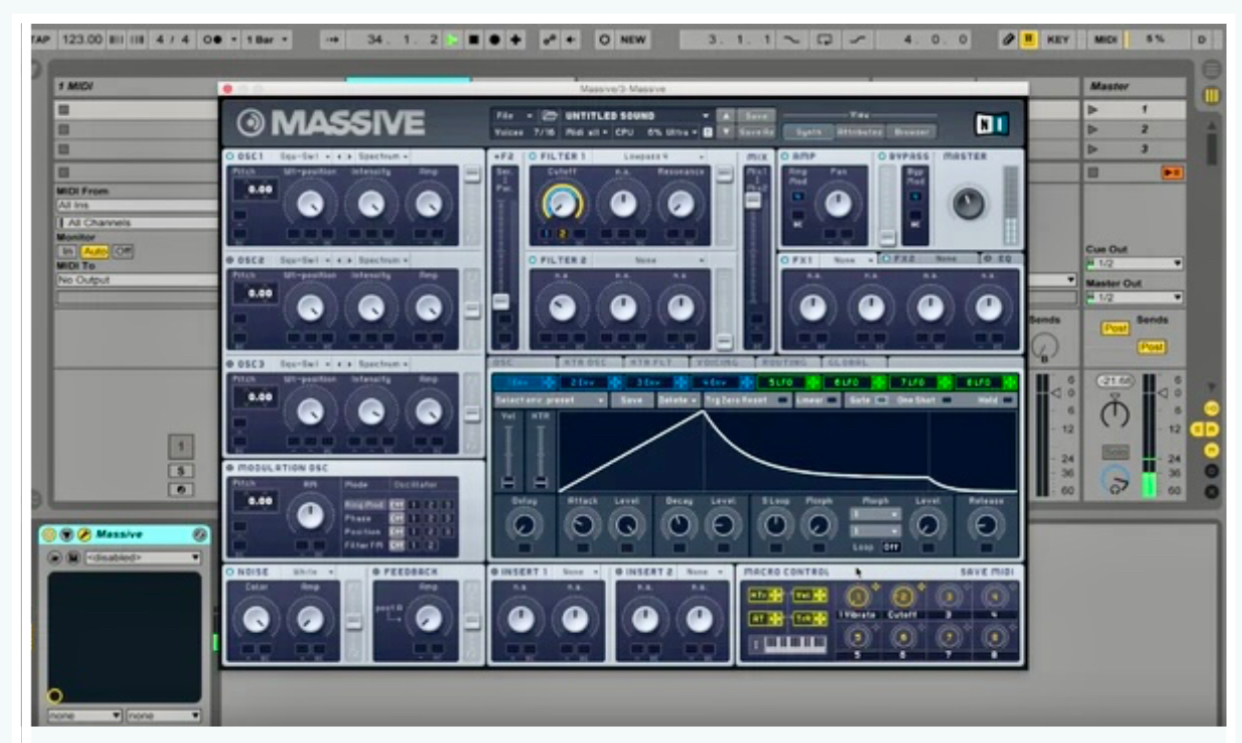Click Browser view button
The height and width of the screenshot is (743, 1242).
pos(912,131)
